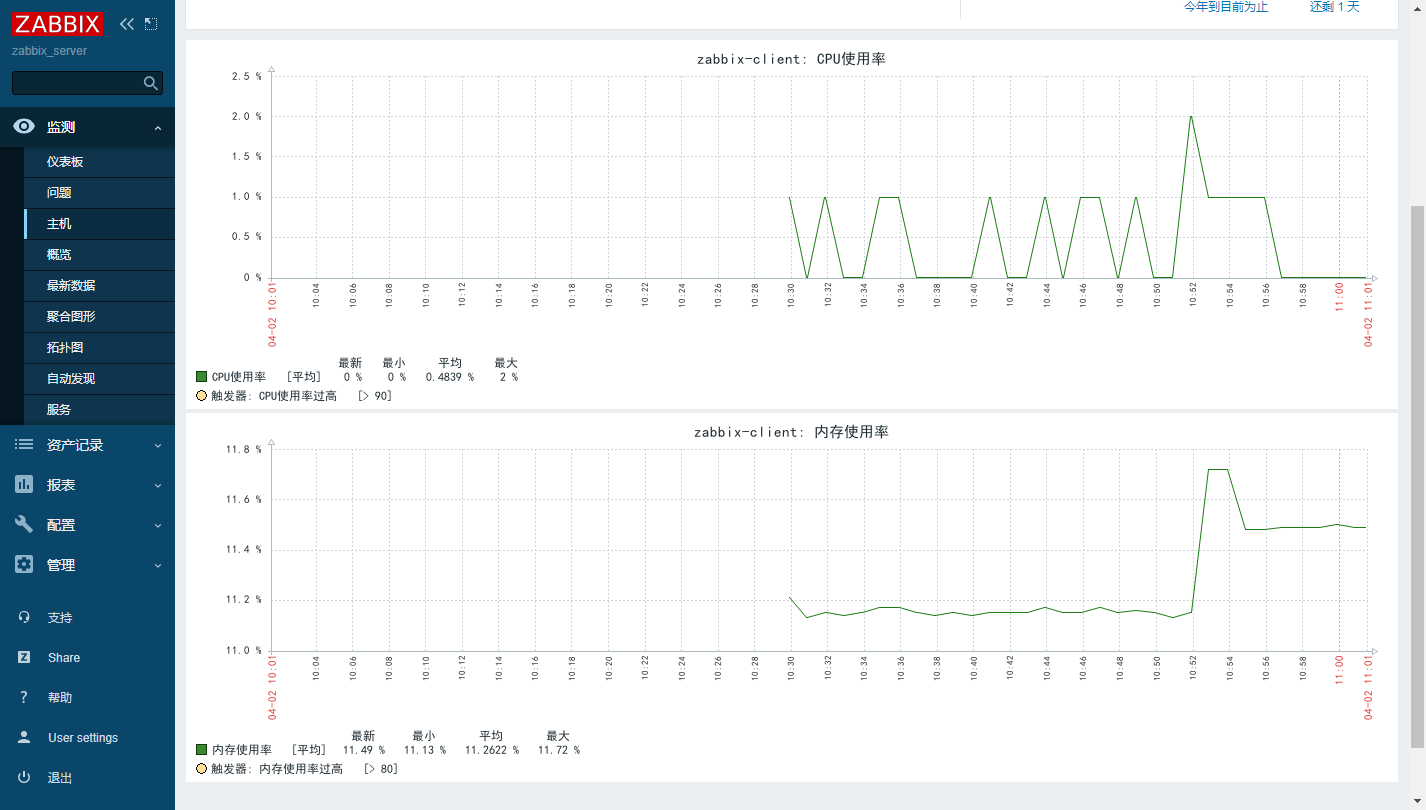Open 自动发现 menu item
This screenshot has width=1426, height=810.
[99, 379]
